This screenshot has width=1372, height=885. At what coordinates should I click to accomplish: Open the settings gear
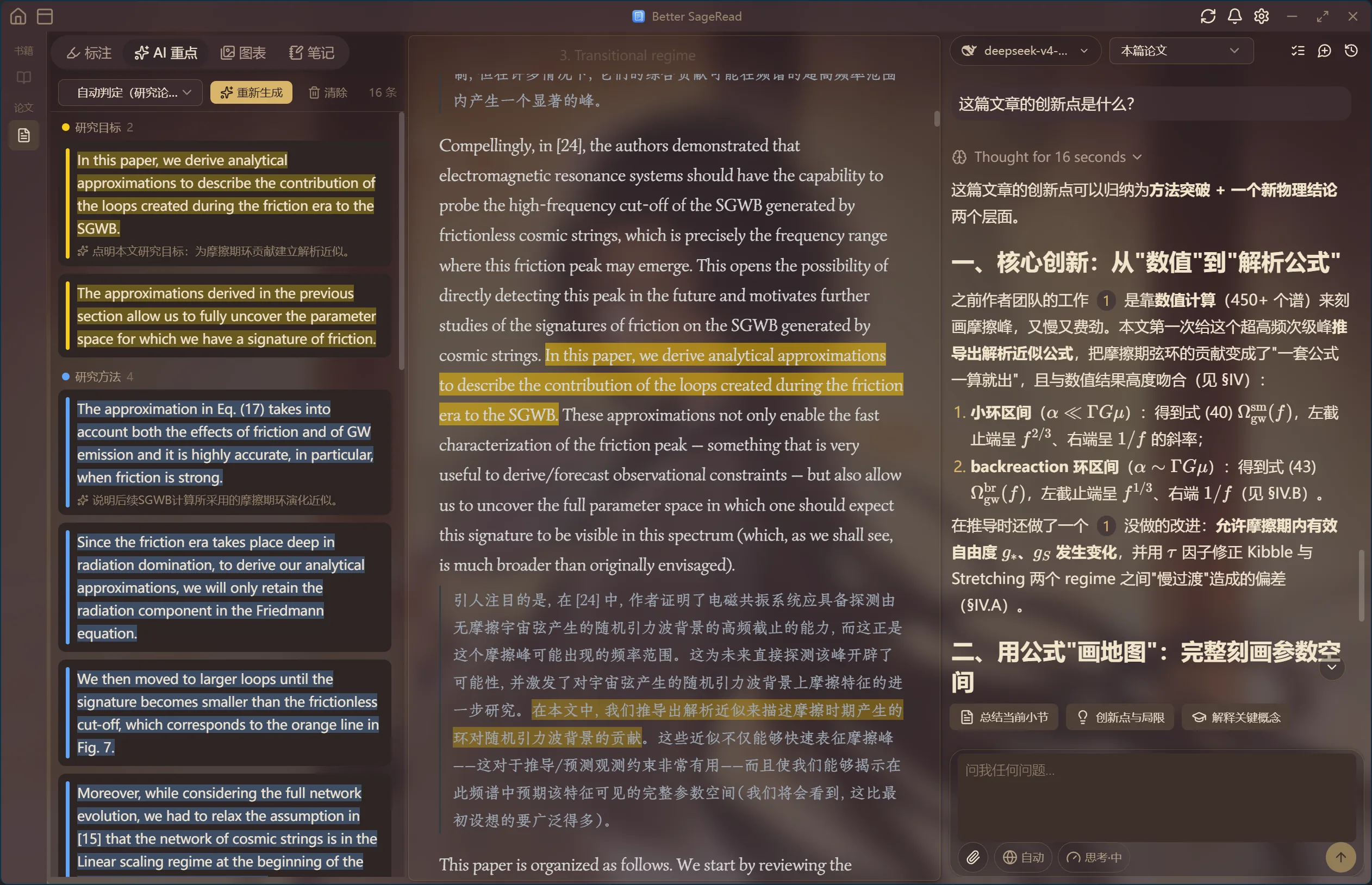1262,16
